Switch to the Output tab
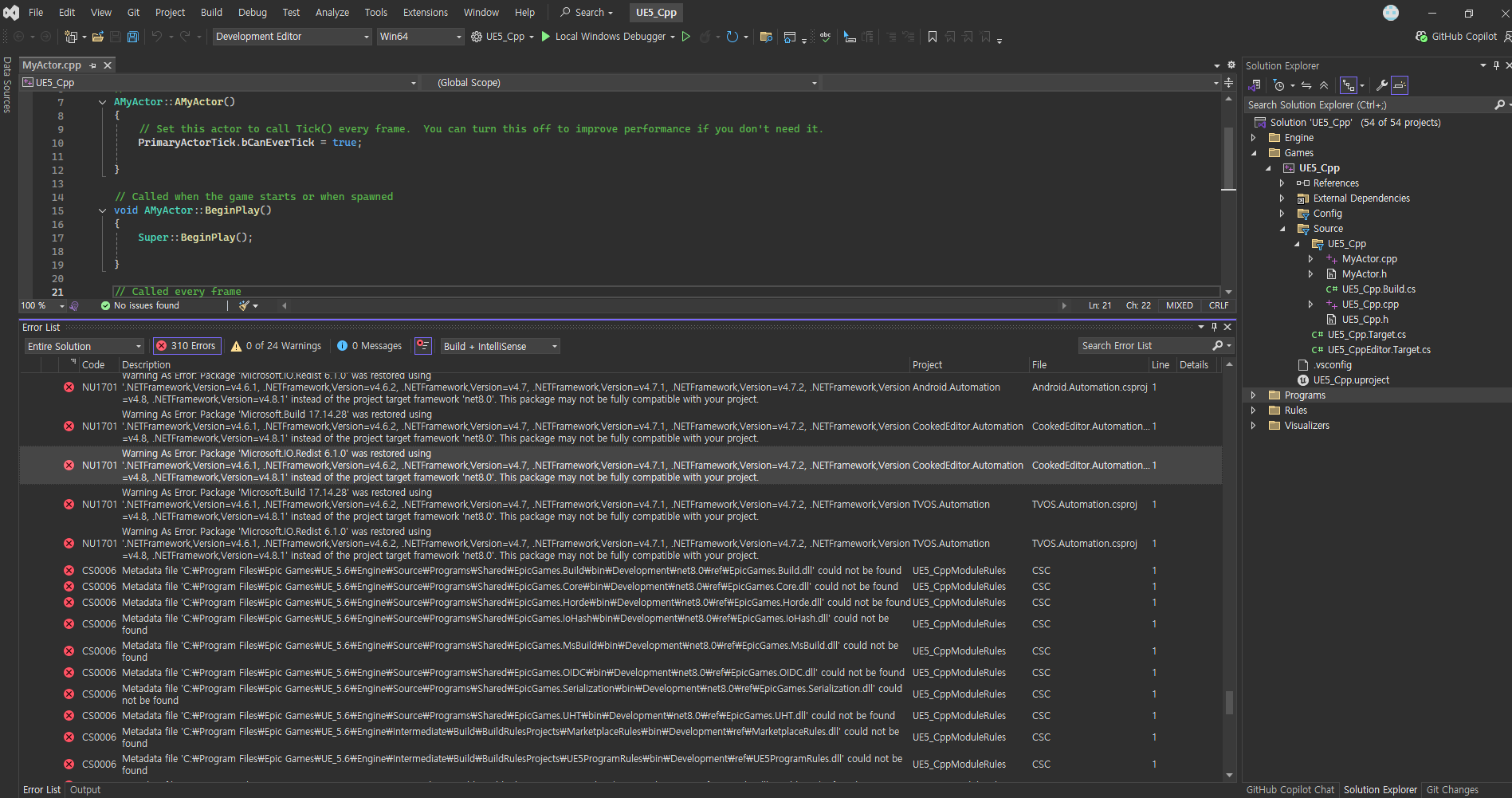 point(85,790)
